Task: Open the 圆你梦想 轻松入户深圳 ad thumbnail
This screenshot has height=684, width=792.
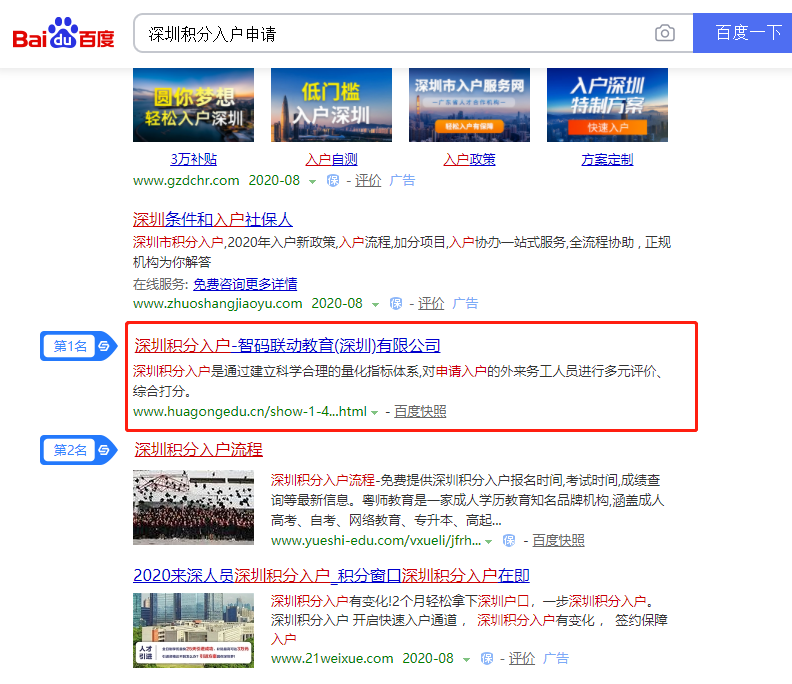Action: [193, 105]
